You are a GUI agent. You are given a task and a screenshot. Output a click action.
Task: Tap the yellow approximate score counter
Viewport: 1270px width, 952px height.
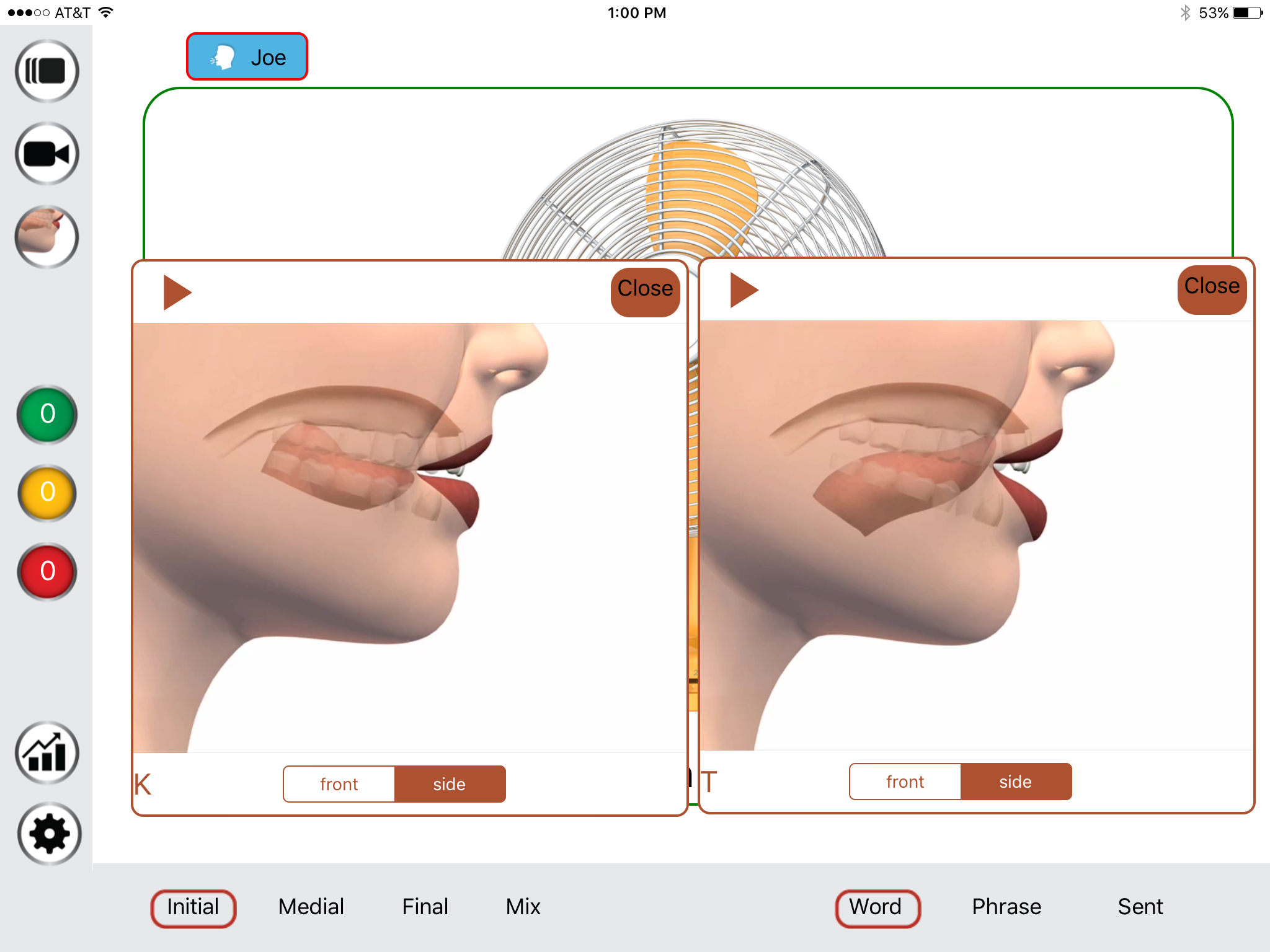point(47,493)
